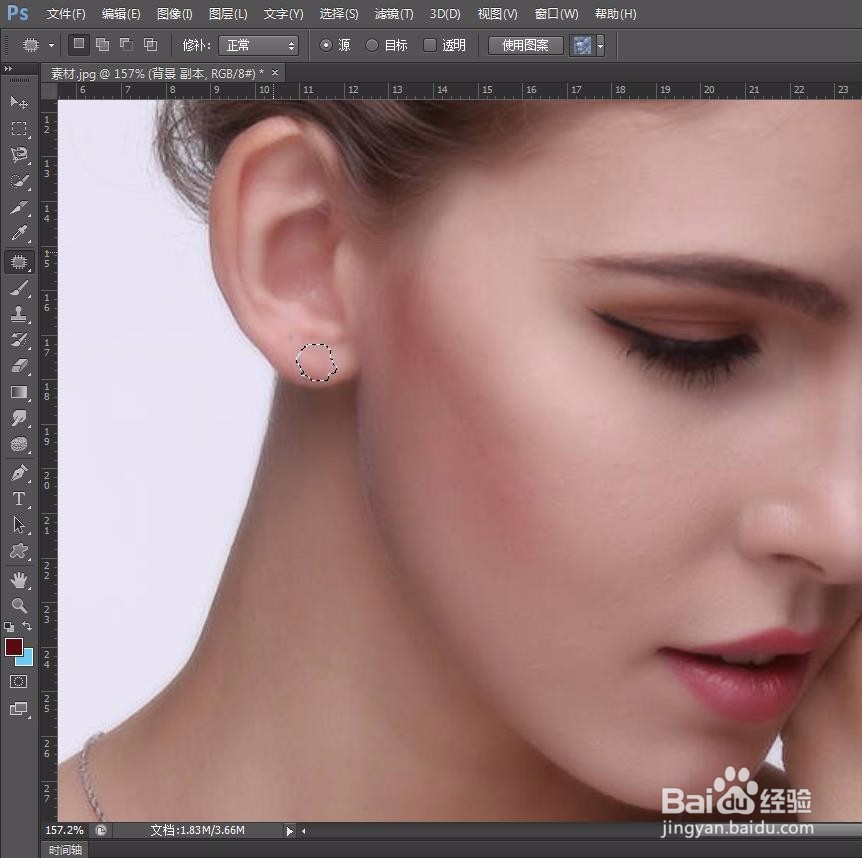
Task: Click the 157.2% zoom level field
Action: coord(64,831)
